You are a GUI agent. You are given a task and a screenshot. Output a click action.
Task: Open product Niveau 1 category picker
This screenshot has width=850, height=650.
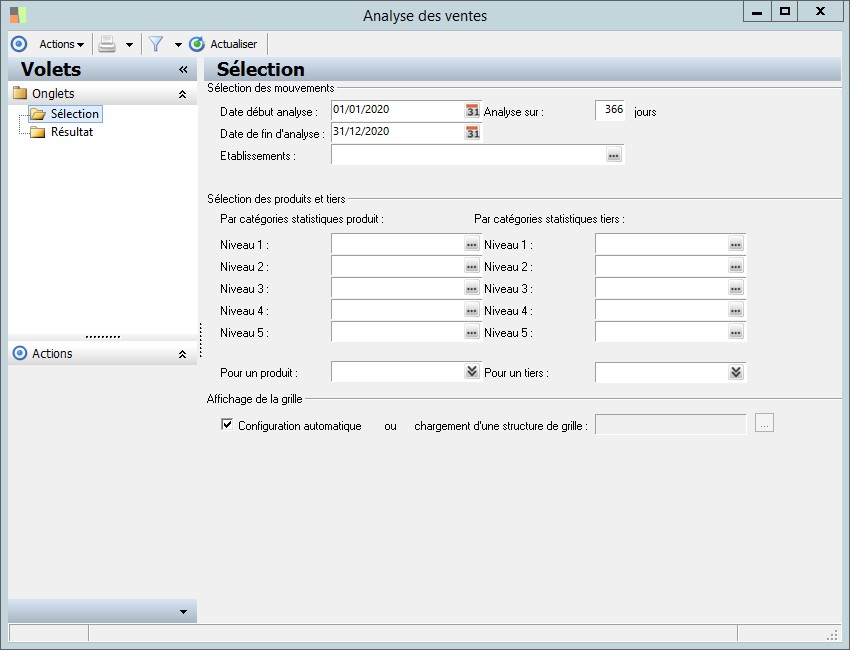[471, 244]
